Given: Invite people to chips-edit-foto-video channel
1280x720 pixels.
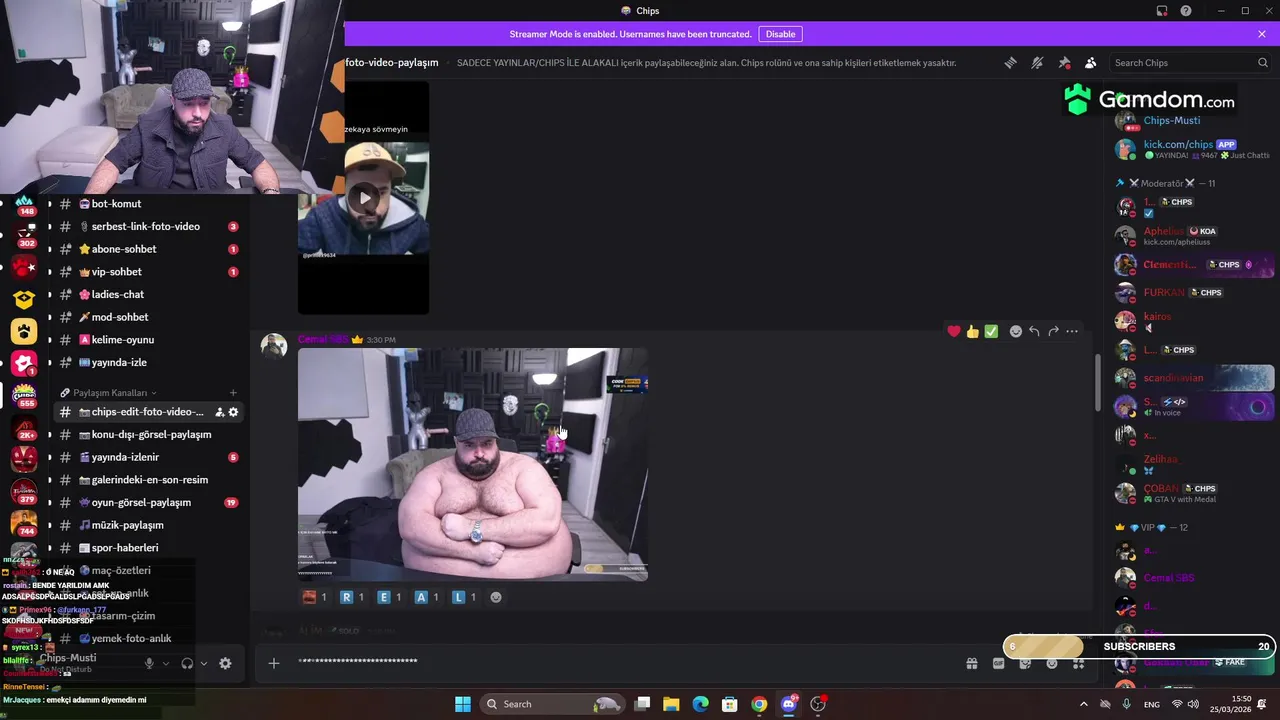Looking at the screenshot, I should 219,412.
